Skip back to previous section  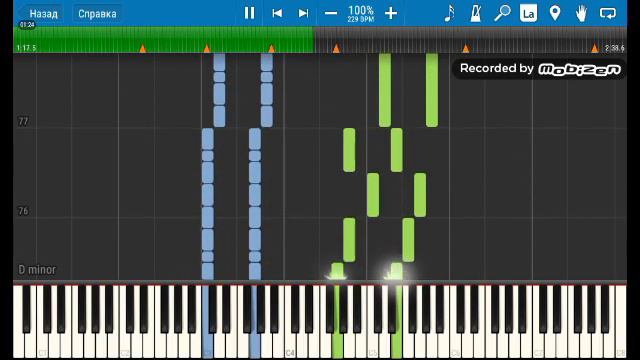(277, 13)
